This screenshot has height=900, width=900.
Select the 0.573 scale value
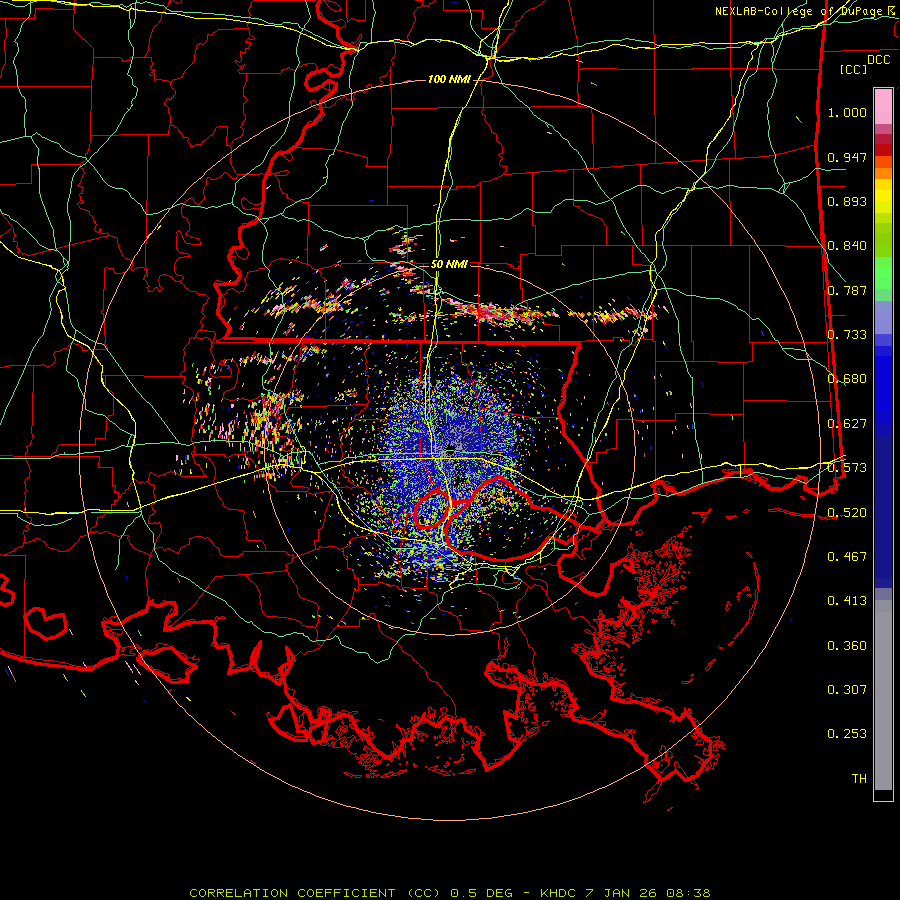[847, 468]
